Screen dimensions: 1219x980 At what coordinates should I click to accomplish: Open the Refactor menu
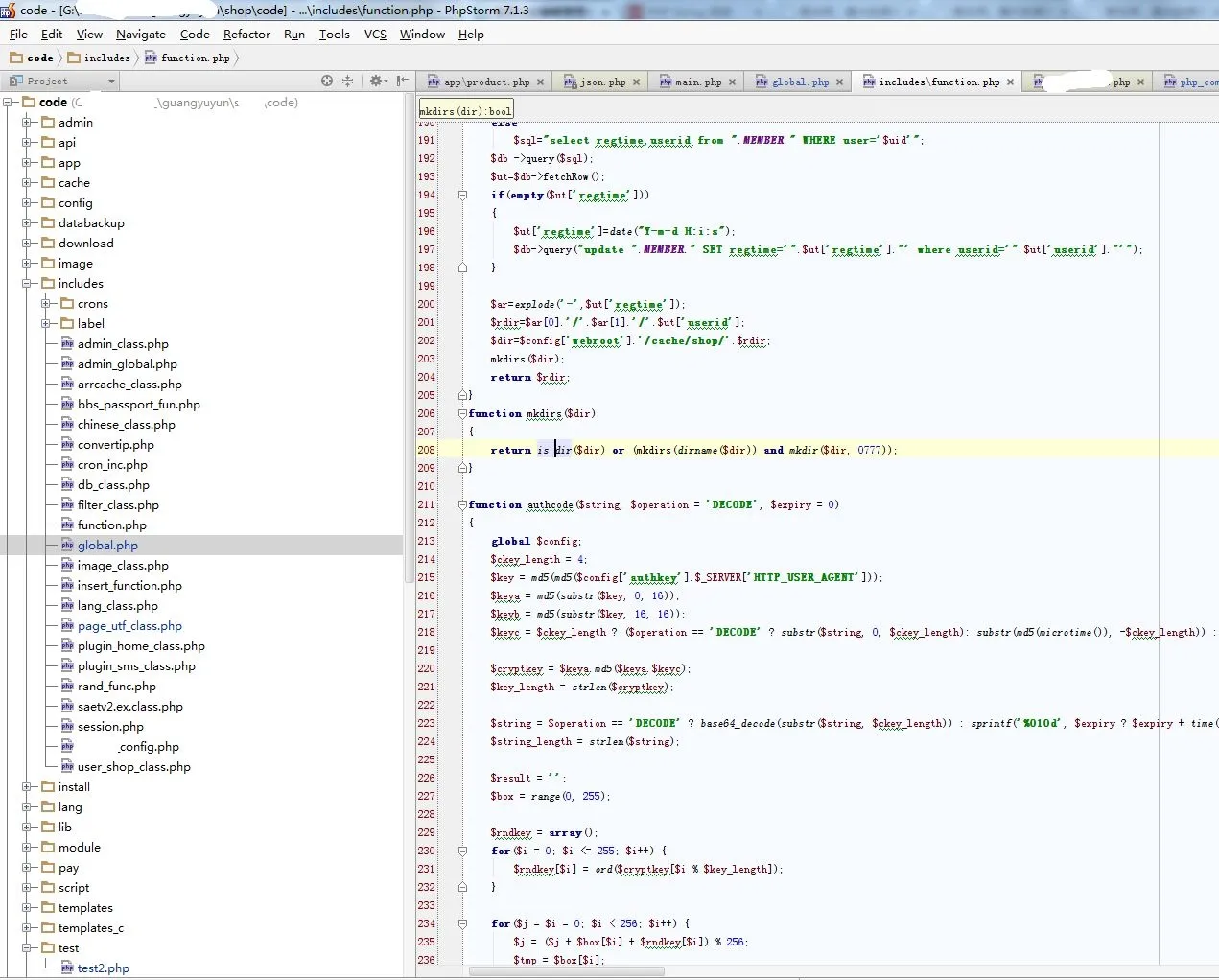[x=246, y=35]
